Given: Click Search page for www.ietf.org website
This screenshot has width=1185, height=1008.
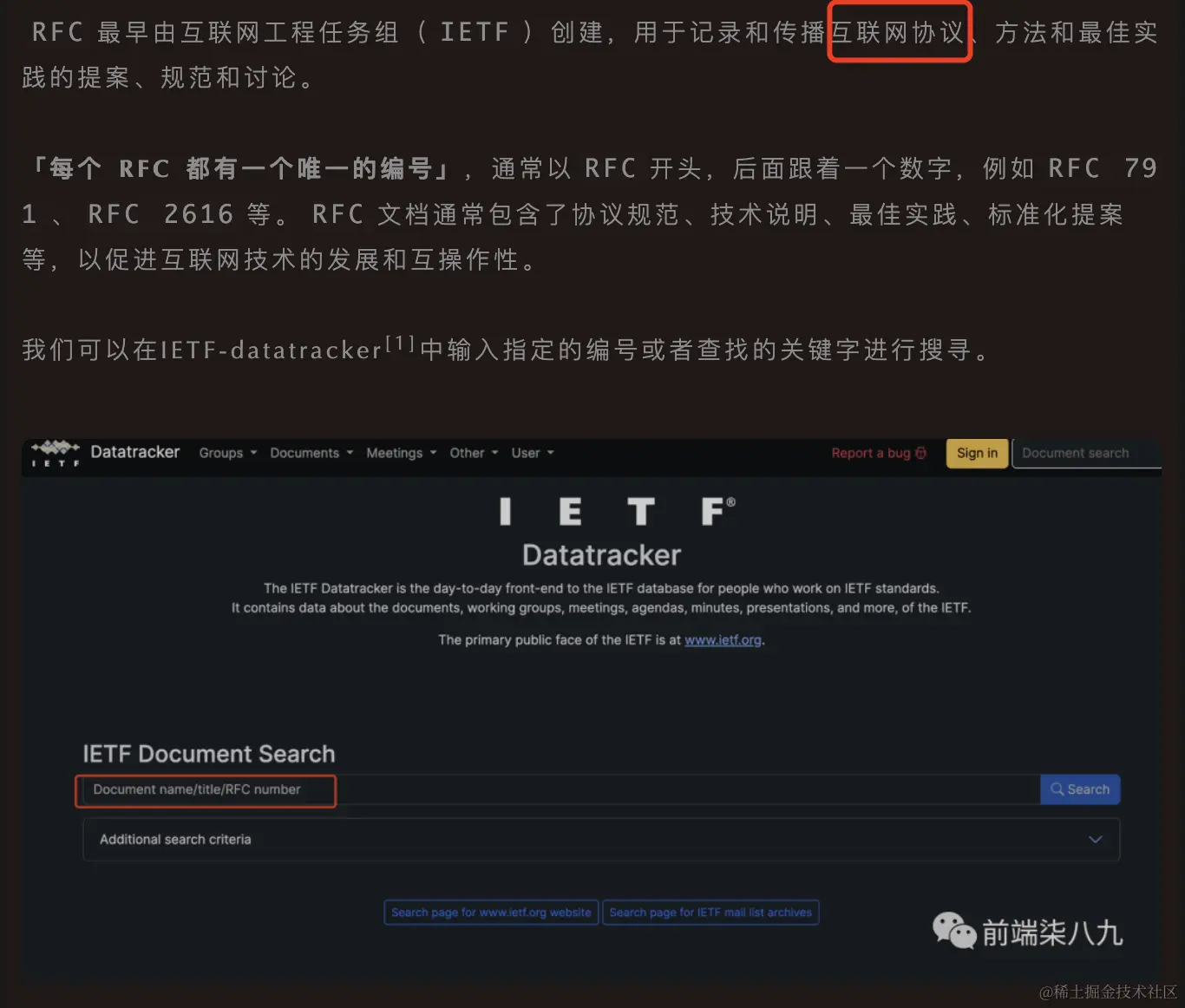Looking at the screenshot, I should click(491, 913).
